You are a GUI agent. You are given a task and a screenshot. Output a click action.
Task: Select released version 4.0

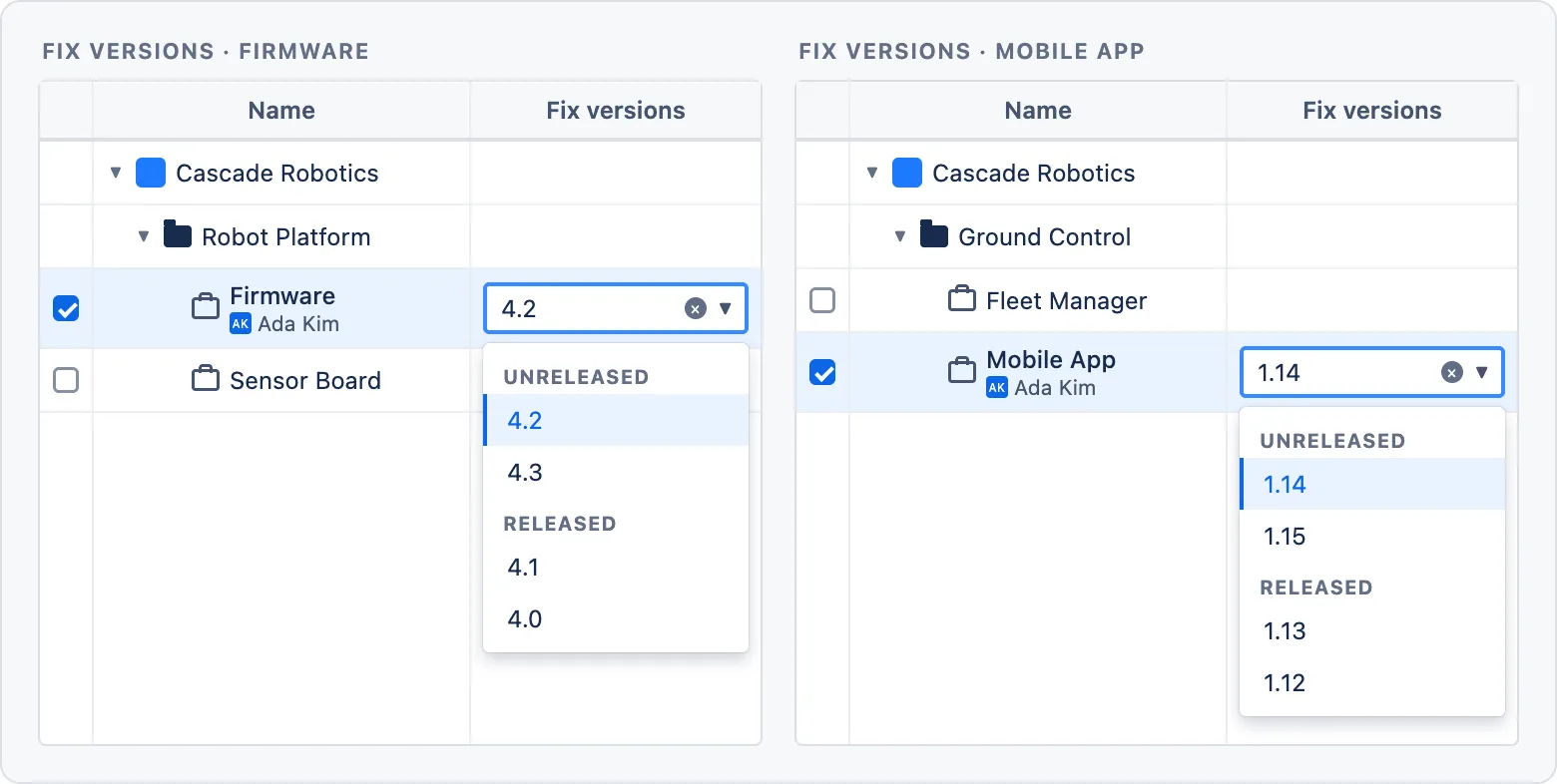(x=616, y=618)
